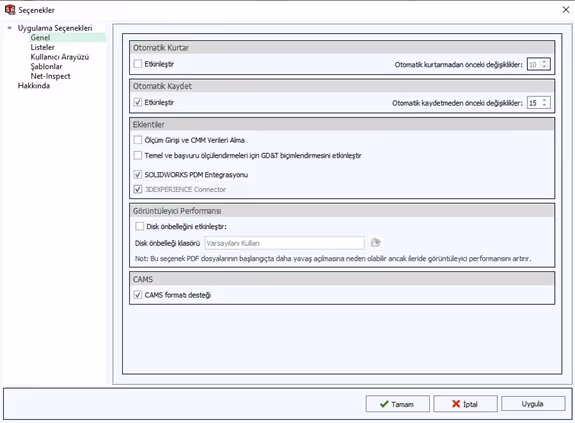Toggle Otomatik Kaydet Etkinleştir checkbox
Image resolution: width=575 pixels, height=423 pixels.
click(138, 102)
